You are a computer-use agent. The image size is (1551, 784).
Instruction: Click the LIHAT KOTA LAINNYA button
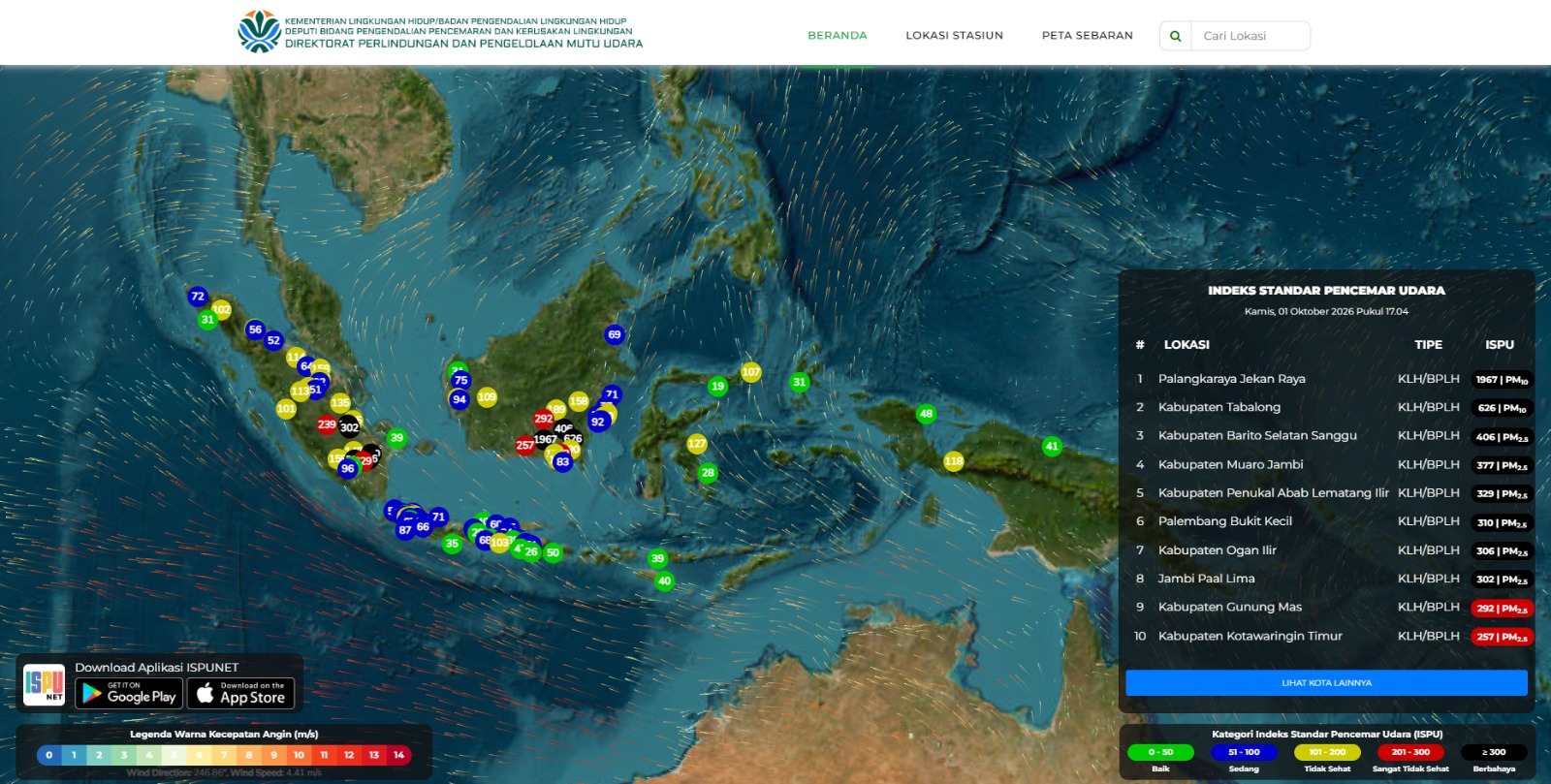(1326, 683)
